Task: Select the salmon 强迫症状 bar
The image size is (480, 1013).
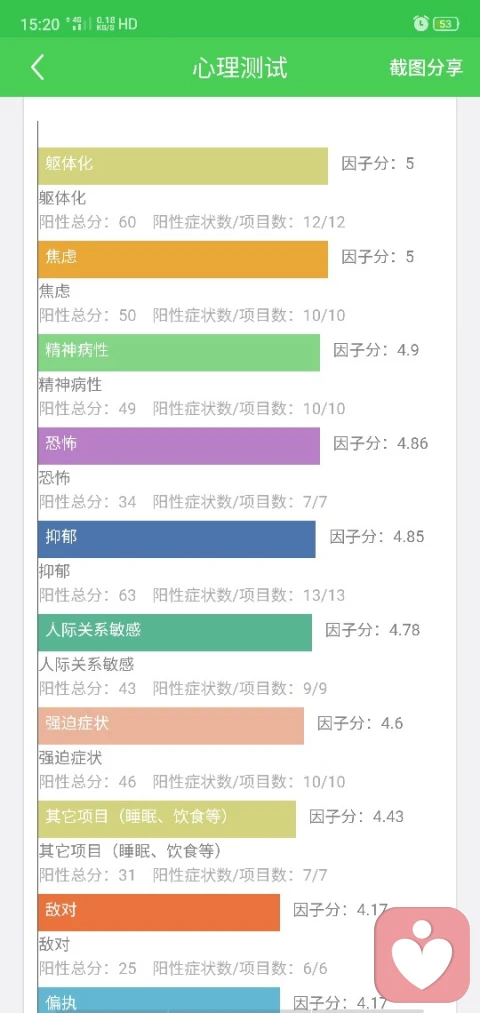Action: coord(171,726)
